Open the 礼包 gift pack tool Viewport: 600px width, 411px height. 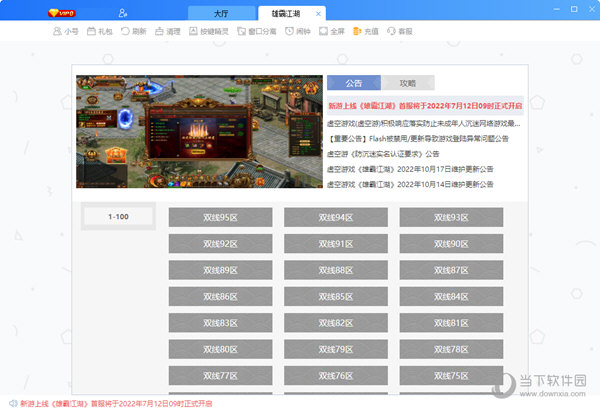100,31
